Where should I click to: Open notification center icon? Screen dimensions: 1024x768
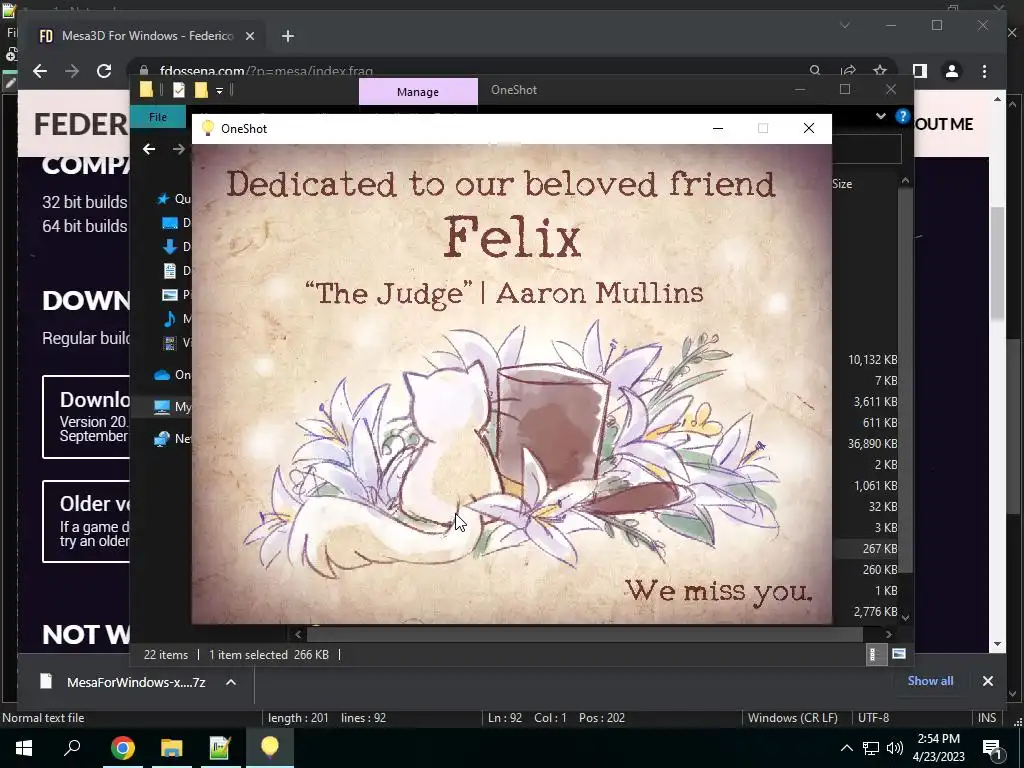tap(992, 749)
